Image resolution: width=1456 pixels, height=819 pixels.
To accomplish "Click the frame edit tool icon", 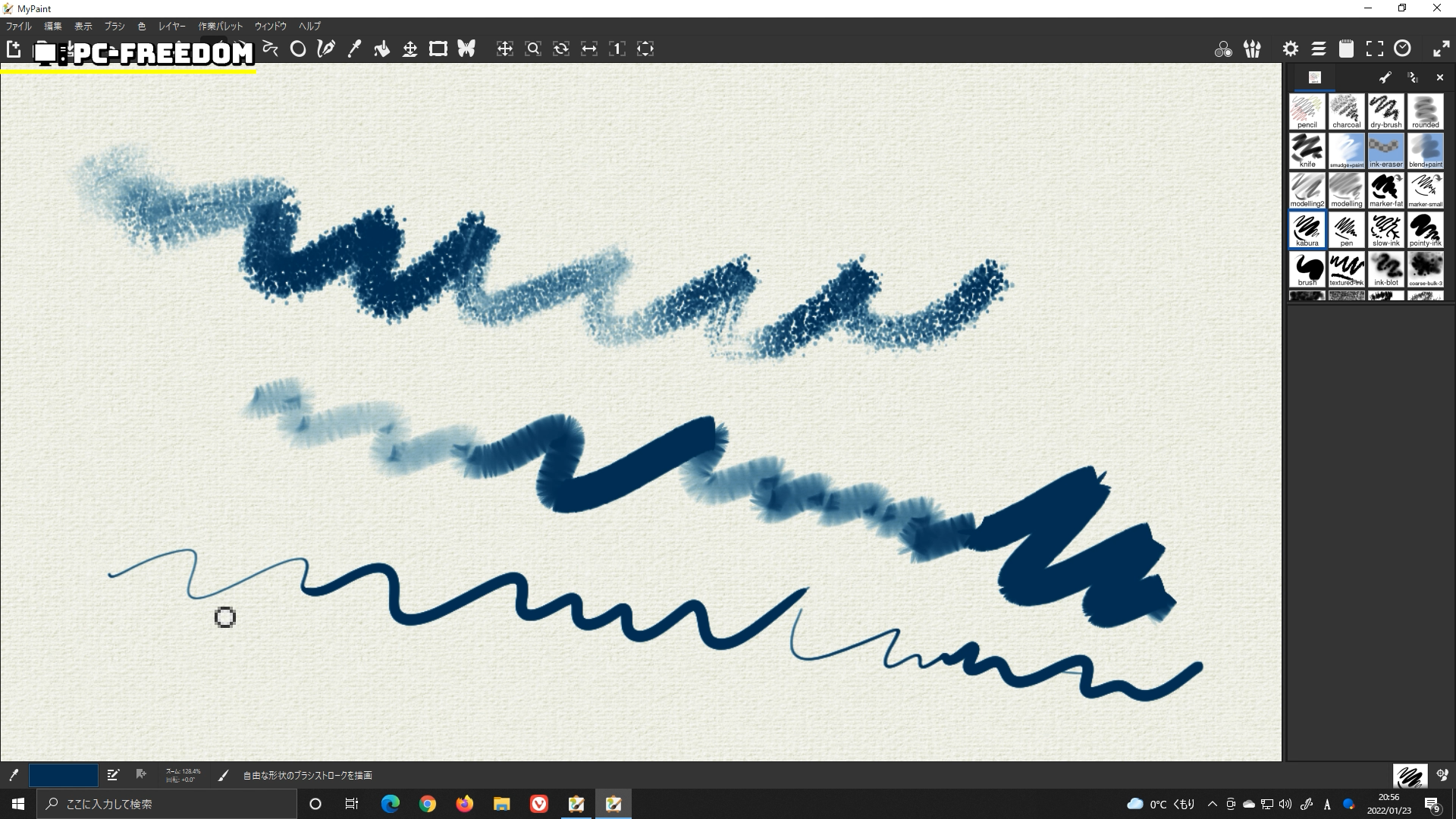I will [438, 49].
